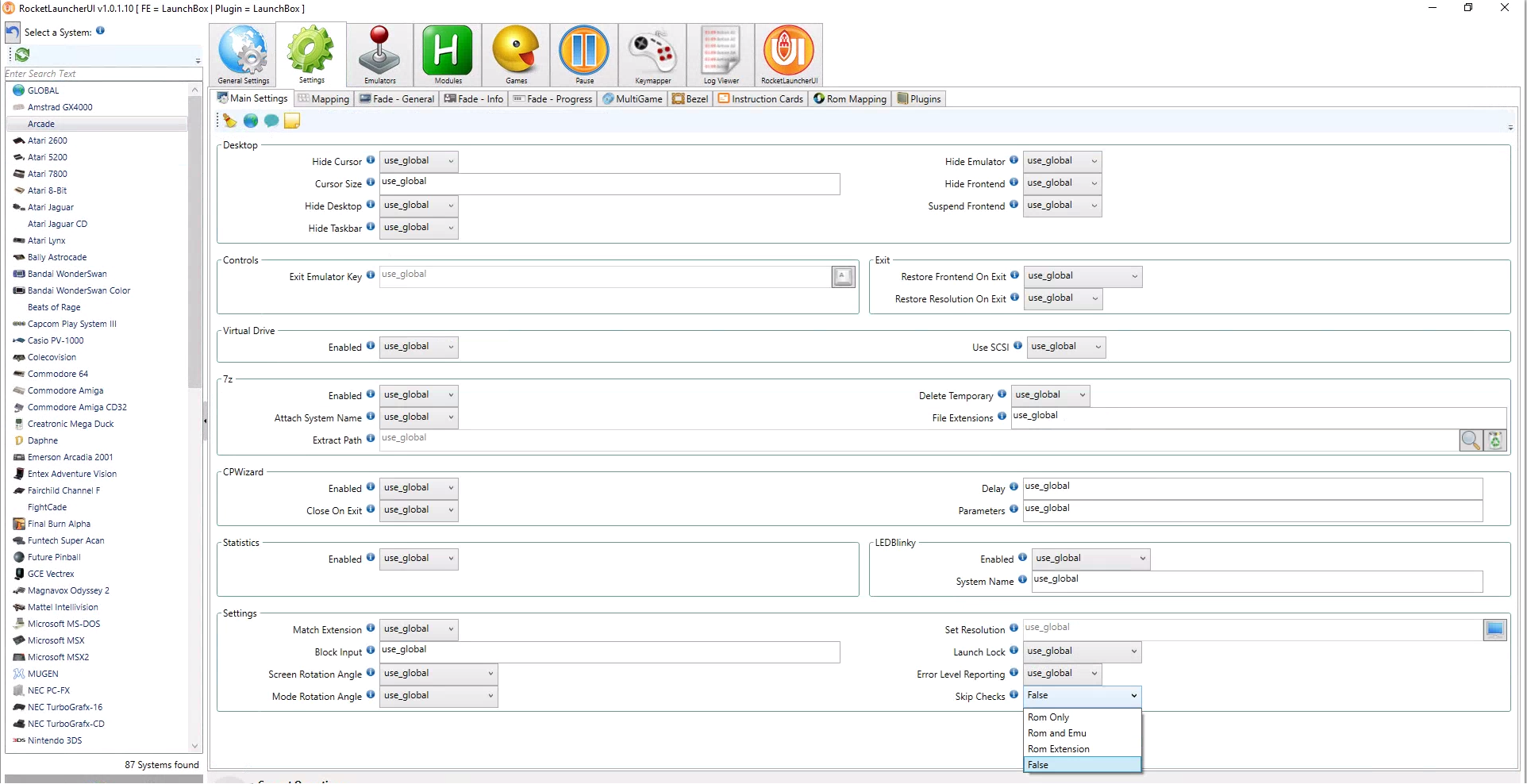Image resolution: width=1527 pixels, height=784 pixels.
Task: Open the Hide Desktop dropdown
Action: click(x=419, y=206)
